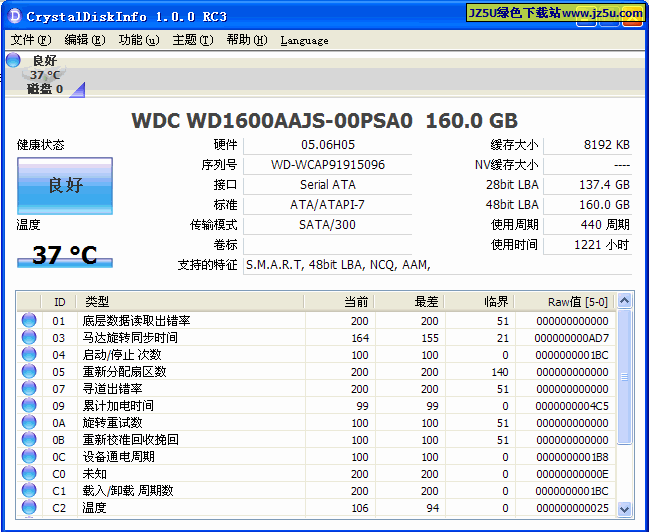This screenshot has height=532, width=649.
Task: Select row 底层数据读取出错率
Action: click(x=316, y=321)
